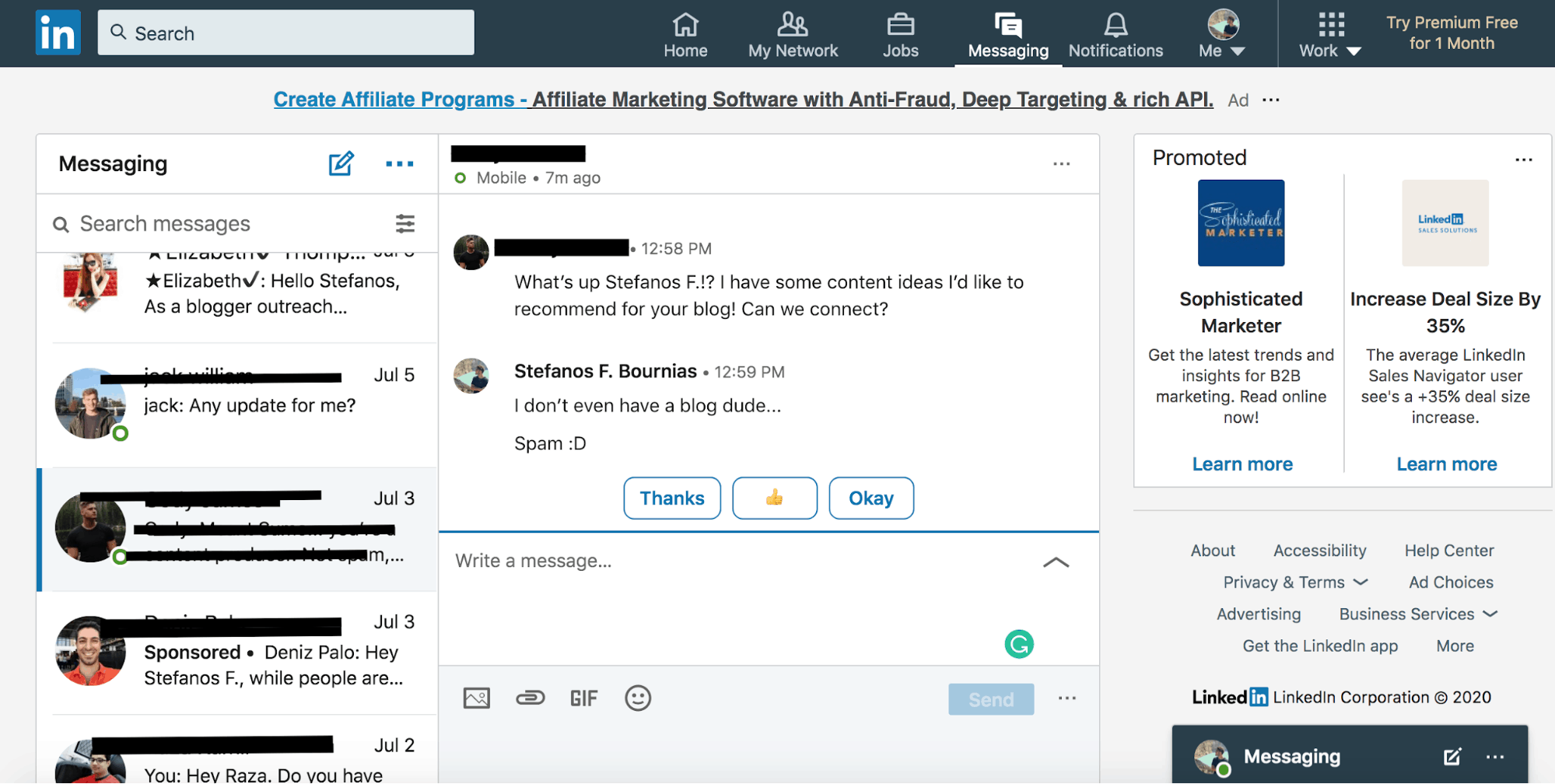Expand the Me profile dropdown
This screenshot has width=1555, height=784.
click(x=1222, y=35)
